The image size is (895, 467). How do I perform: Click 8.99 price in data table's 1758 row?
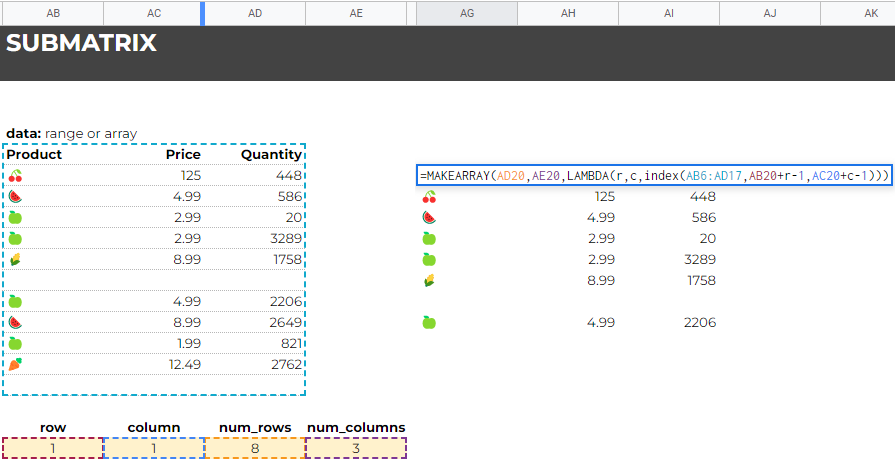click(x=187, y=260)
